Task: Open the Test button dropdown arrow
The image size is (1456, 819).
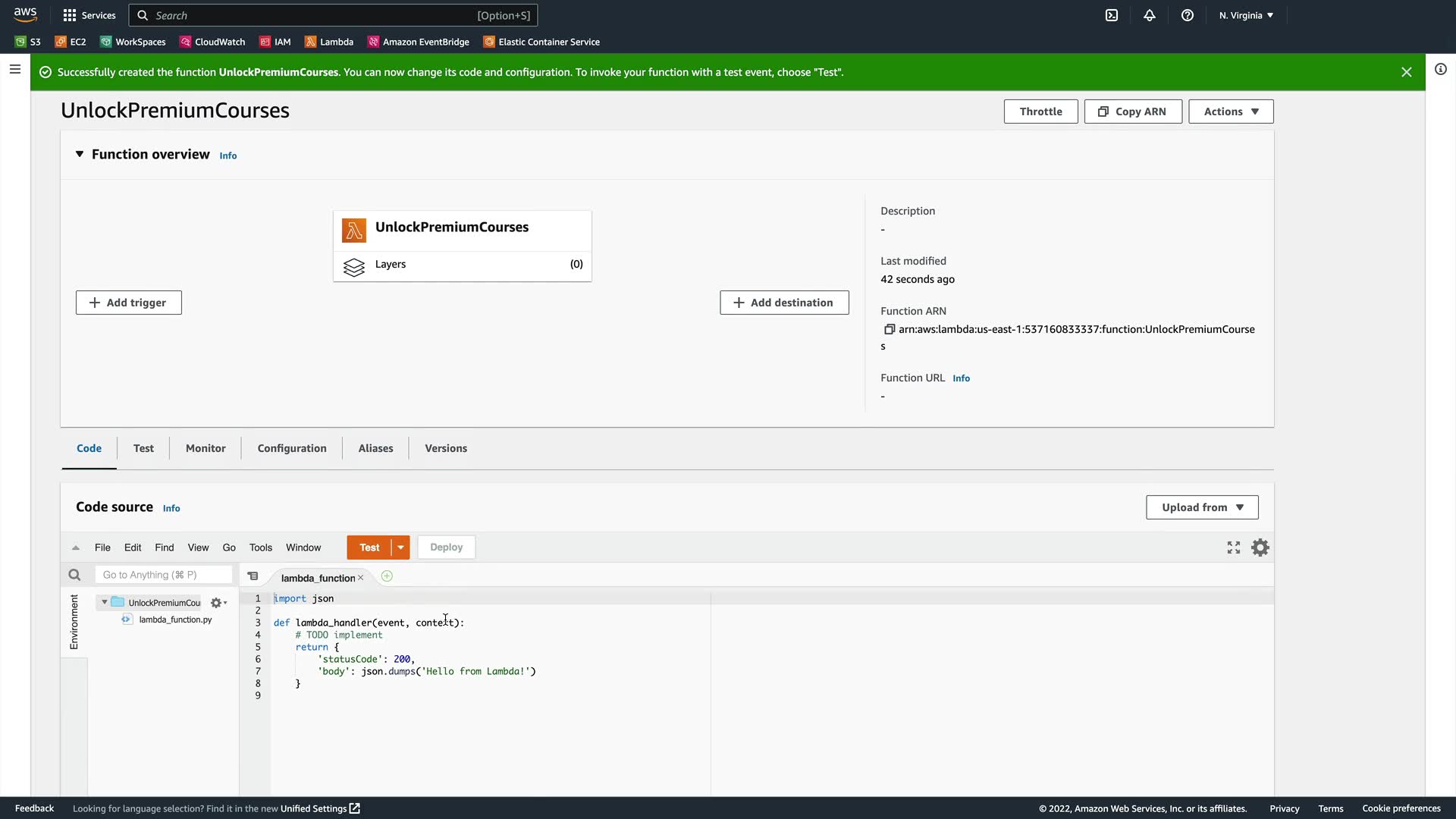Action: pos(400,548)
